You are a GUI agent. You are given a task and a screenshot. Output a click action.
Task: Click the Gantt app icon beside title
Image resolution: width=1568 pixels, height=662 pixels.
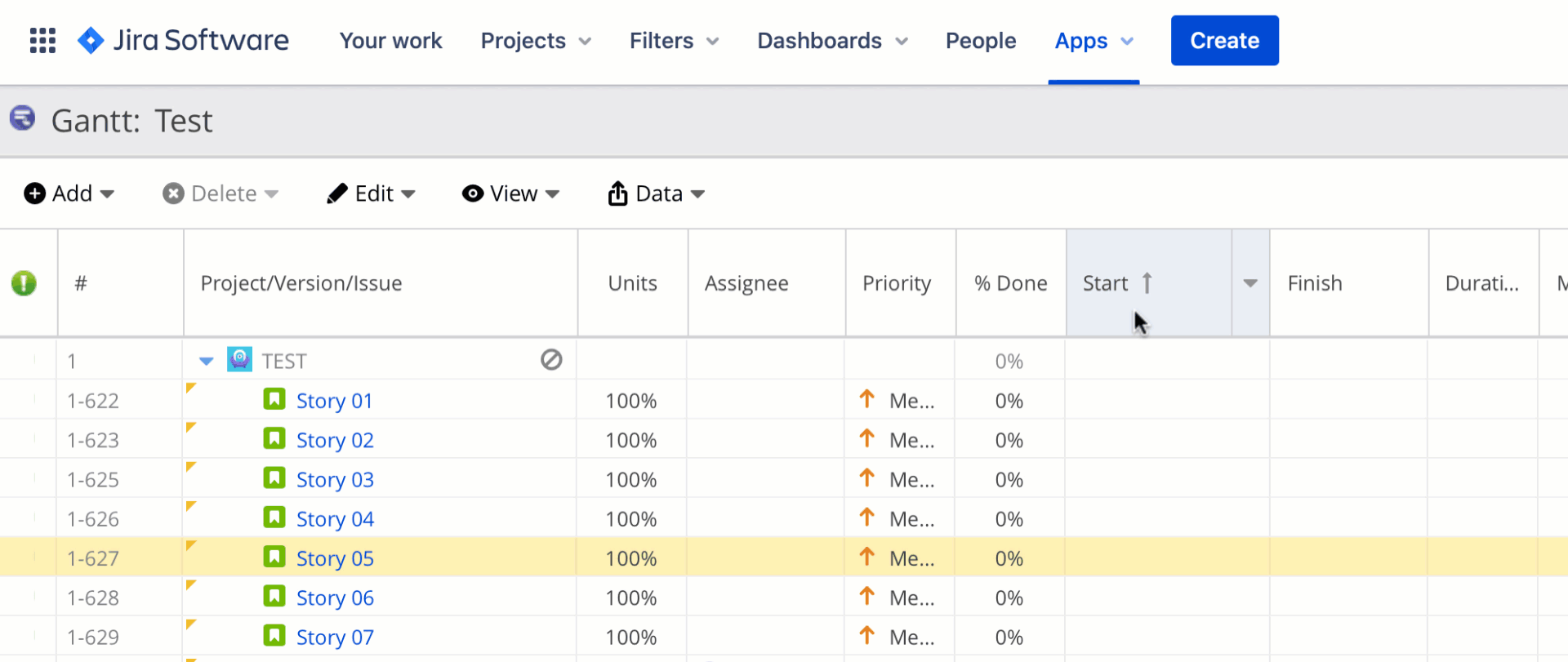click(x=23, y=118)
